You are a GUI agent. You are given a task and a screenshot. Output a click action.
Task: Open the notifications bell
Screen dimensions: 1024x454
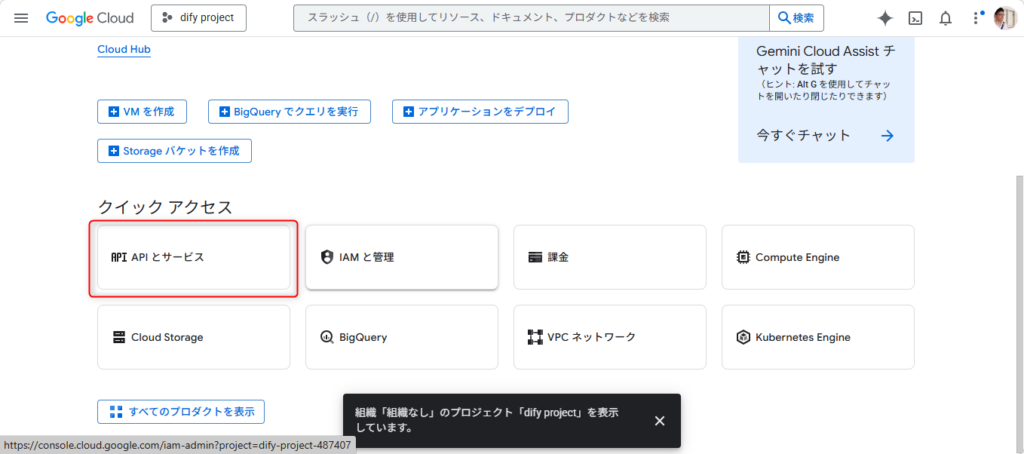point(945,18)
